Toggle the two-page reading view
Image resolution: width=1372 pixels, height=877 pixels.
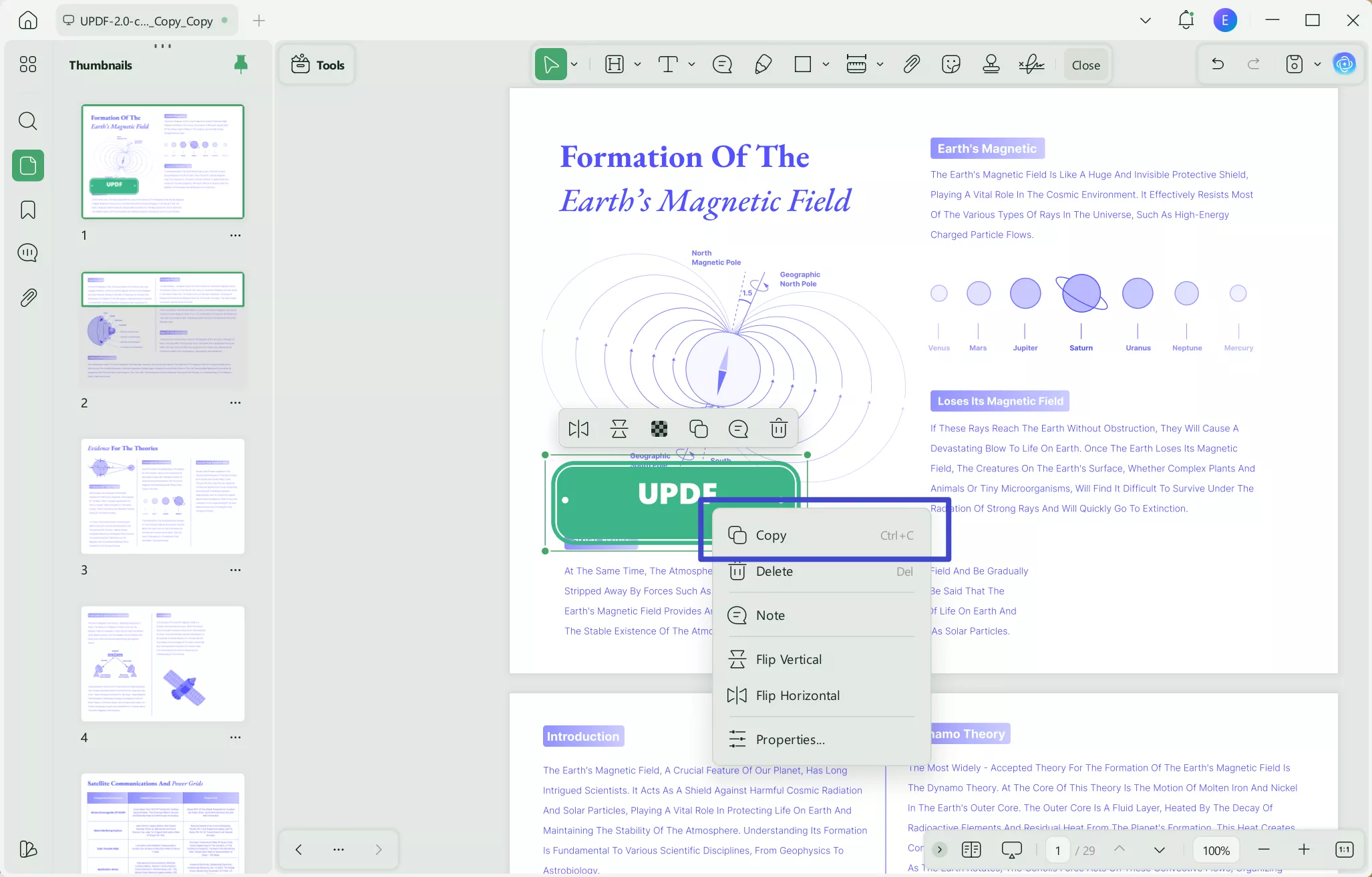(x=971, y=850)
